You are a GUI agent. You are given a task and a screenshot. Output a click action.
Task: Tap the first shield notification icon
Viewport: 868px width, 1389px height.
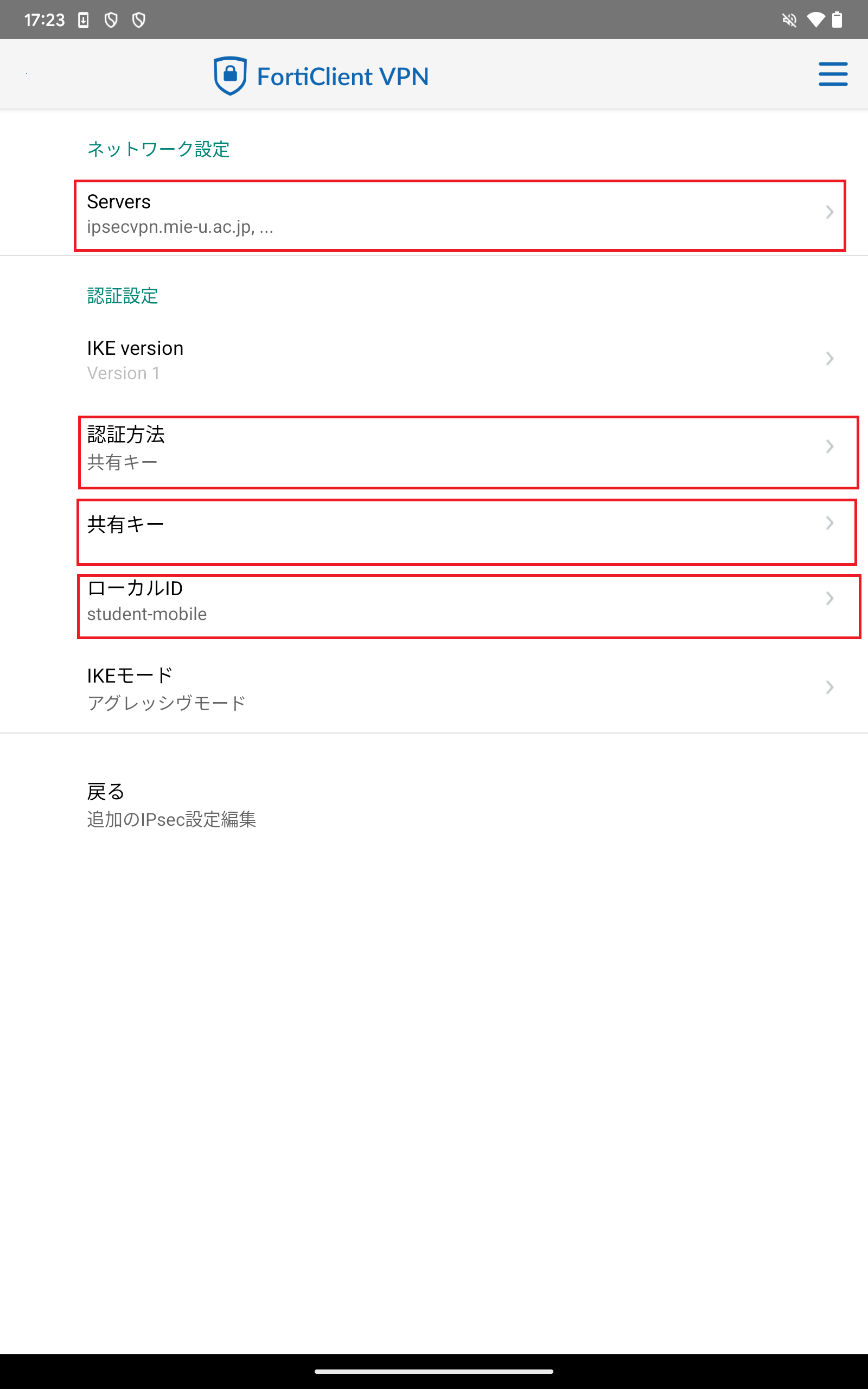click(111, 20)
